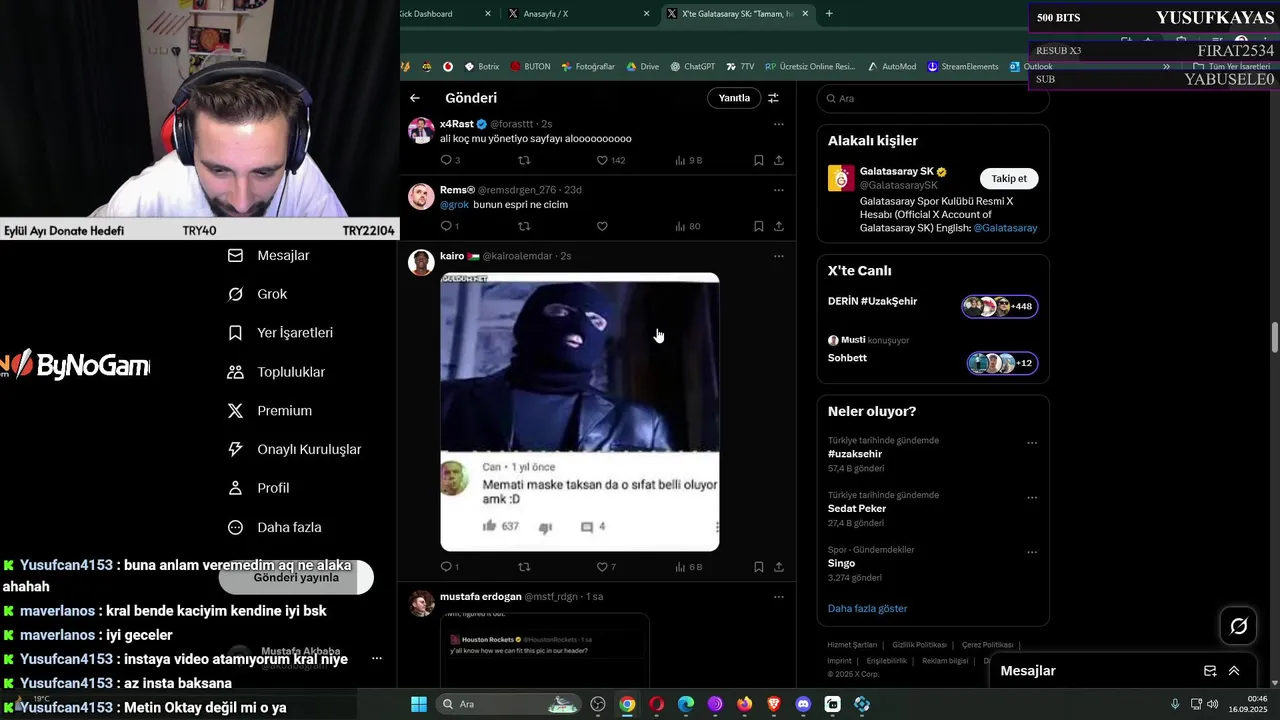Viewport: 1280px width, 720px height.
Task: Like x4Rast's comment with 142 likes
Action: tap(611, 160)
